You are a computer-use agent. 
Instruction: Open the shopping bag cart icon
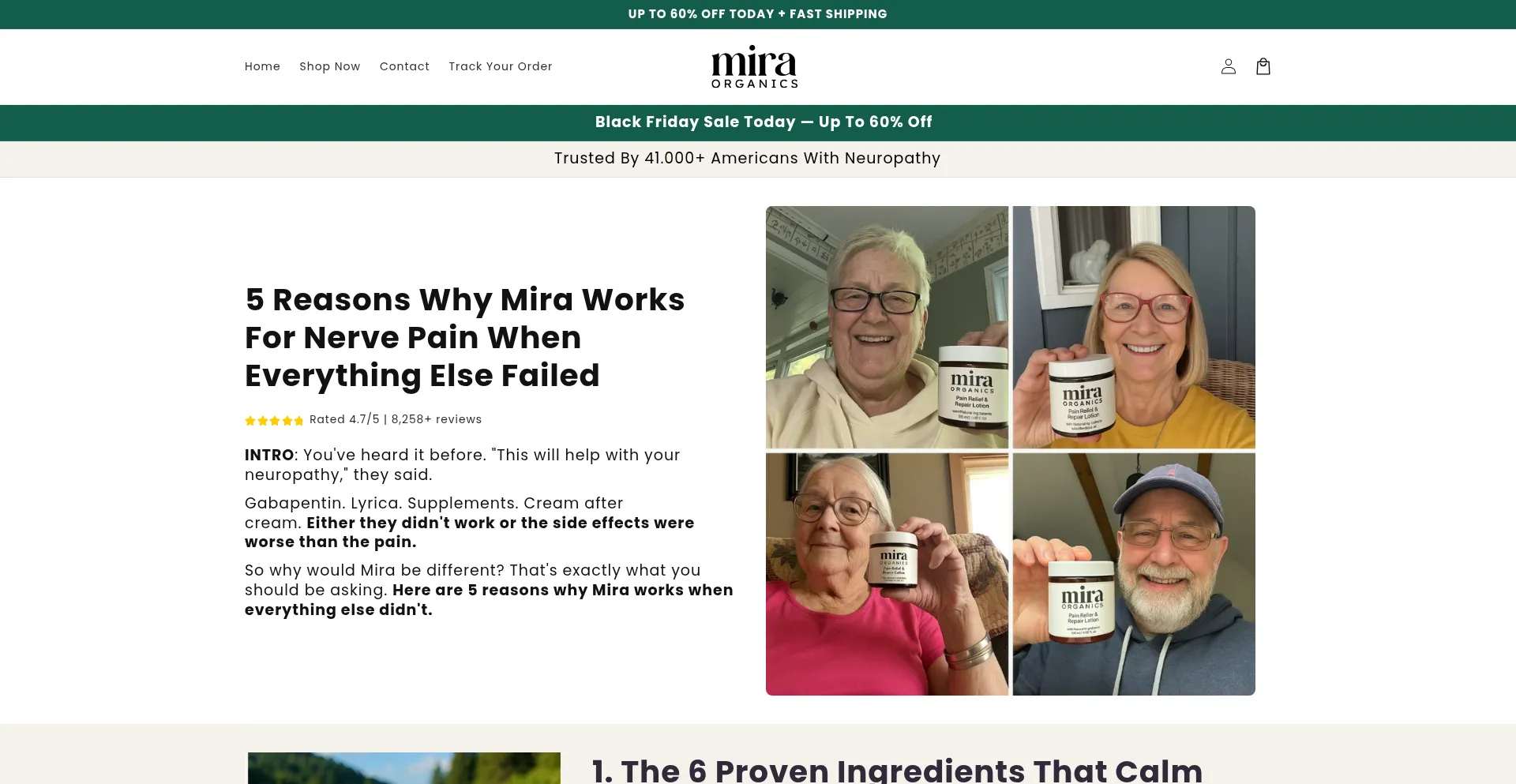pyautogui.click(x=1263, y=67)
